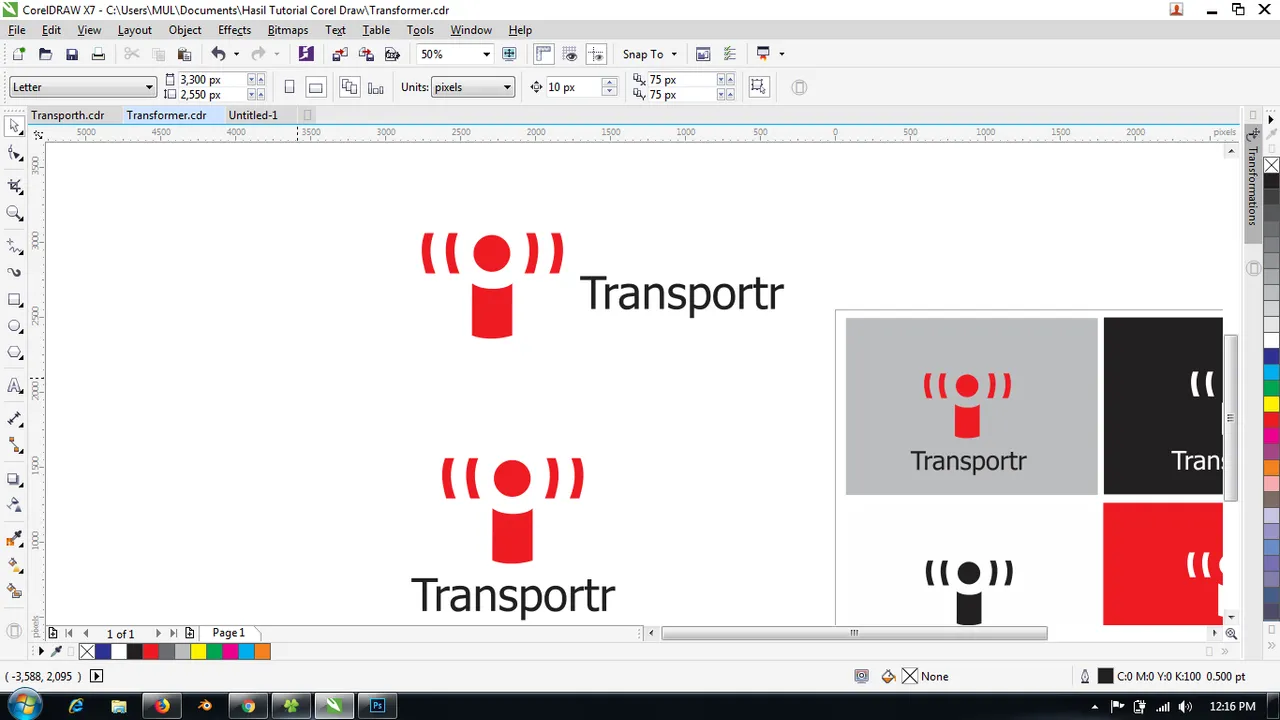Select the Shape edit tool
Screen dimensions: 1280x720
coord(15,154)
